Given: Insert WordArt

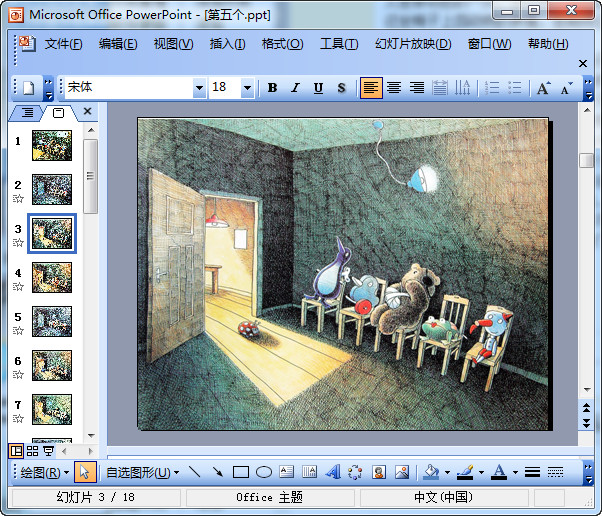Looking at the screenshot, I should [333, 473].
